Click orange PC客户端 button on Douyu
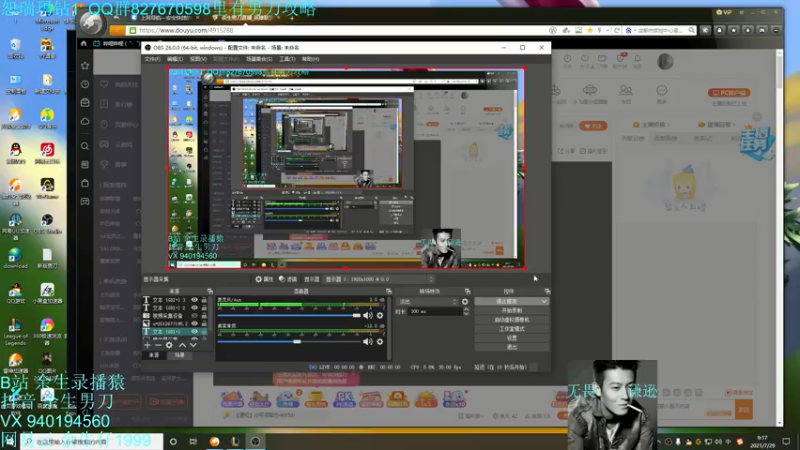800x450 pixels. tap(729, 93)
